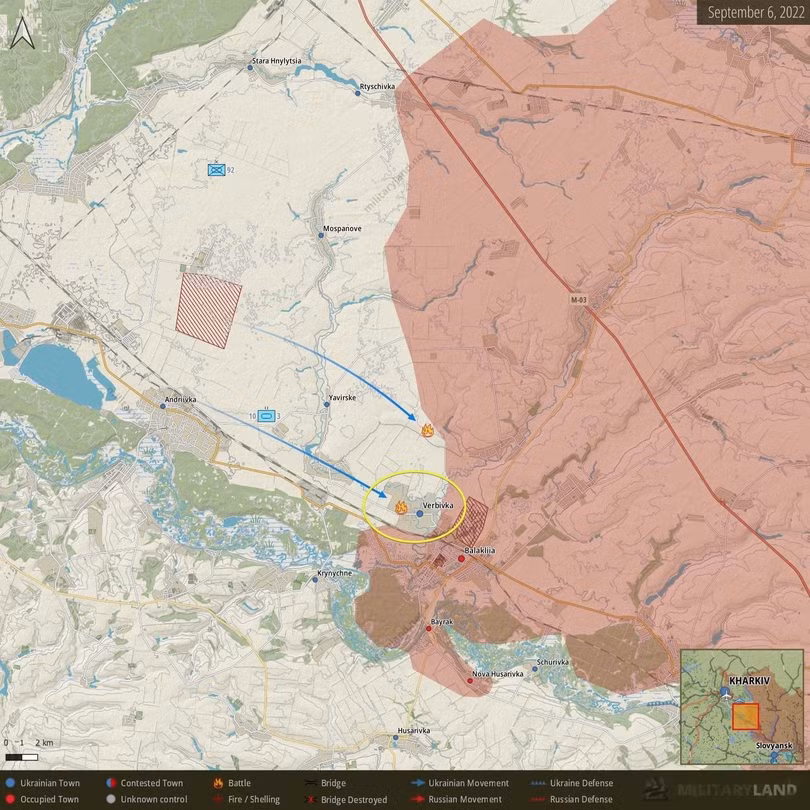Click the KHARKIV label in the inset map
This screenshot has width=810, height=810.
coord(749,680)
